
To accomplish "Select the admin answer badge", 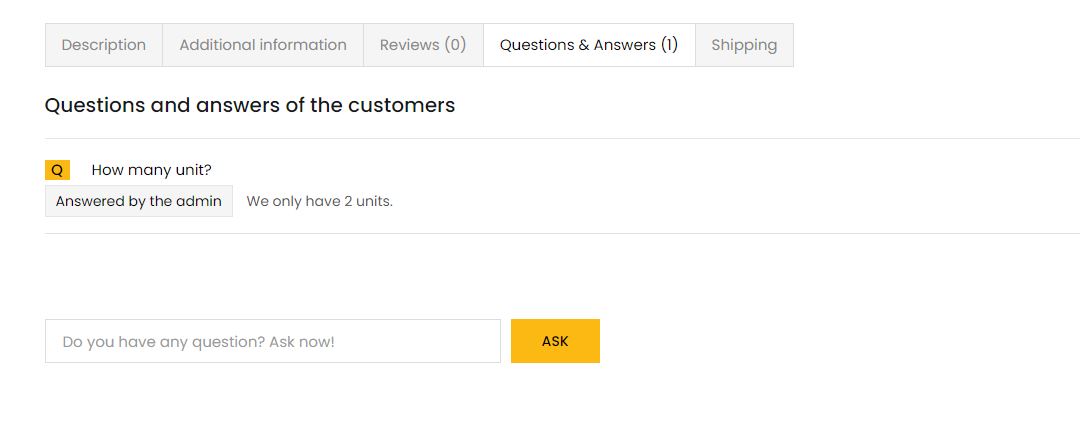I will pyautogui.click(x=139, y=201).
